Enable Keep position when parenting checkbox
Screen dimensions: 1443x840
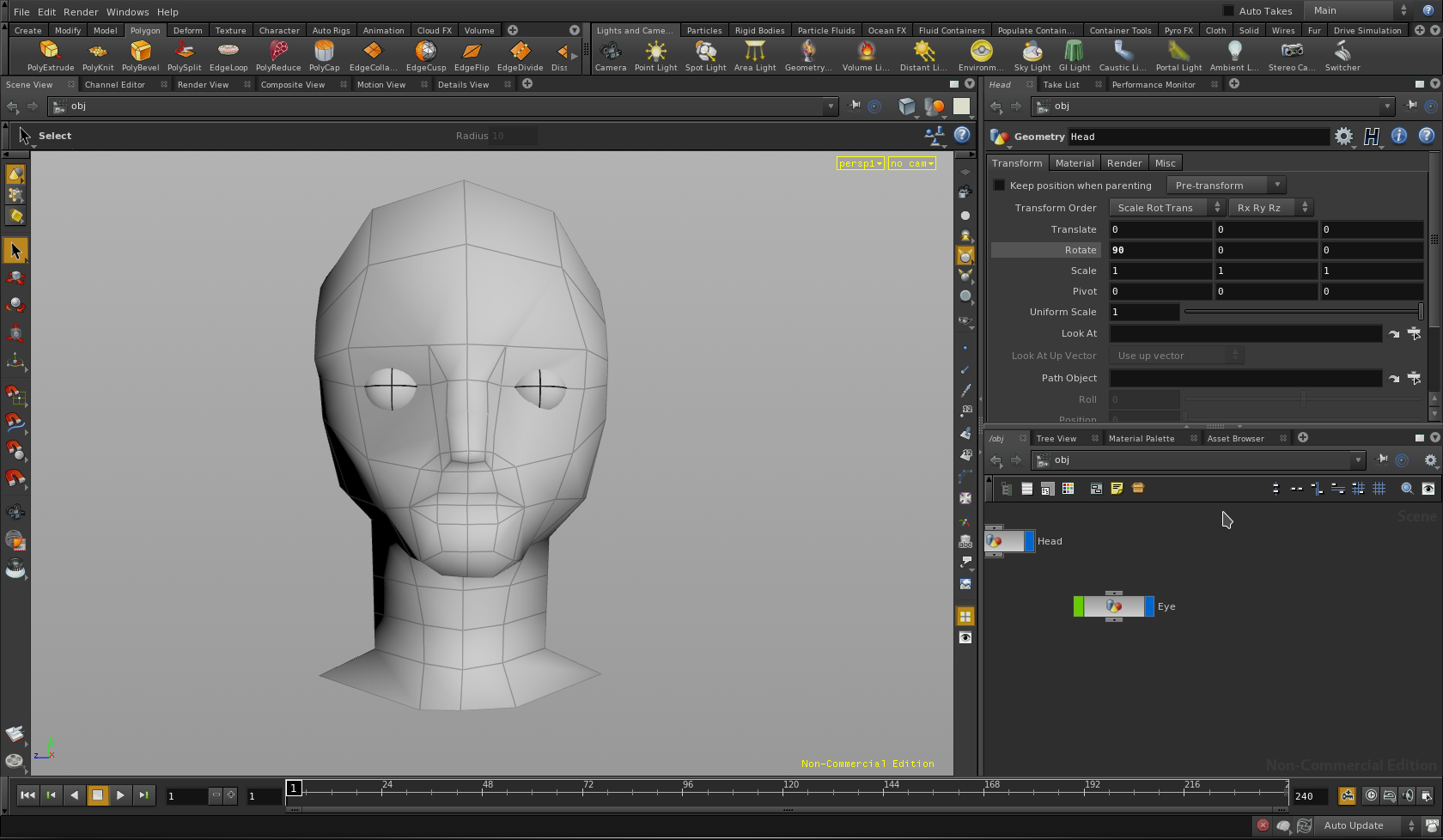coord(999,186)
